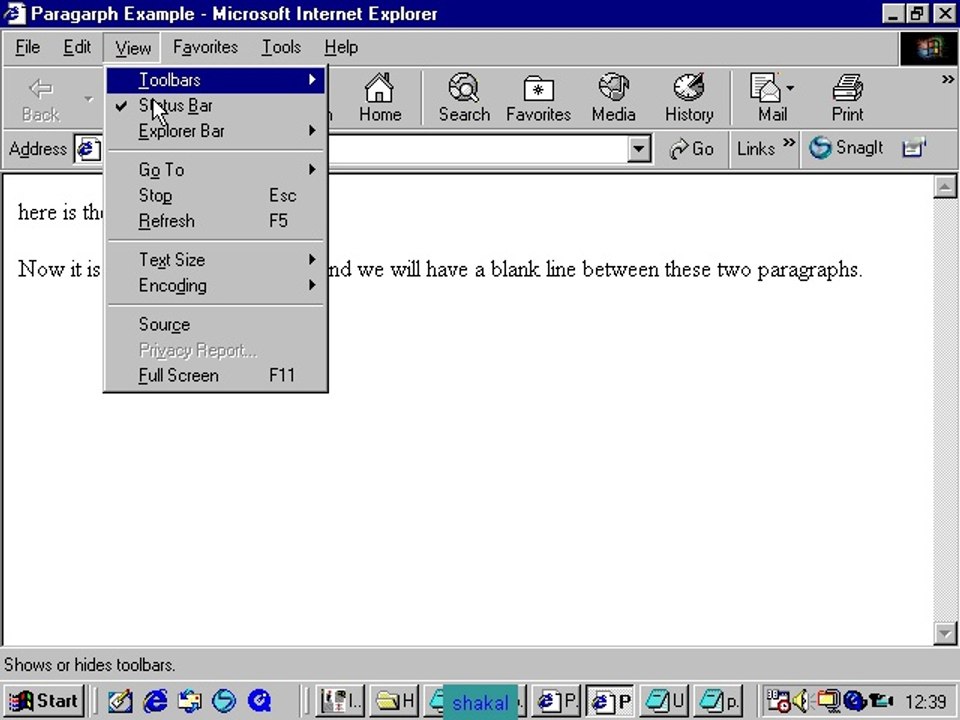Click the camera tray icon
Viewport: 960px width, 720px height.
tap(880, 700)
